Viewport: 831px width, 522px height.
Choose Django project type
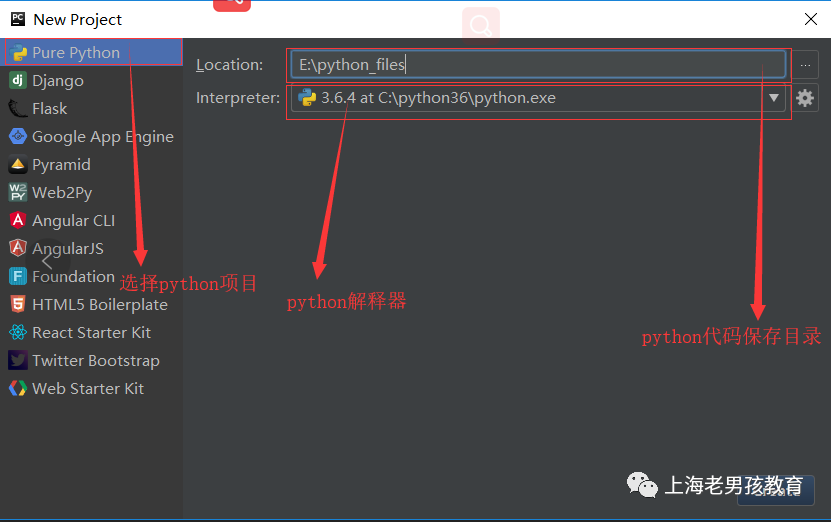(x=92, y=81)
